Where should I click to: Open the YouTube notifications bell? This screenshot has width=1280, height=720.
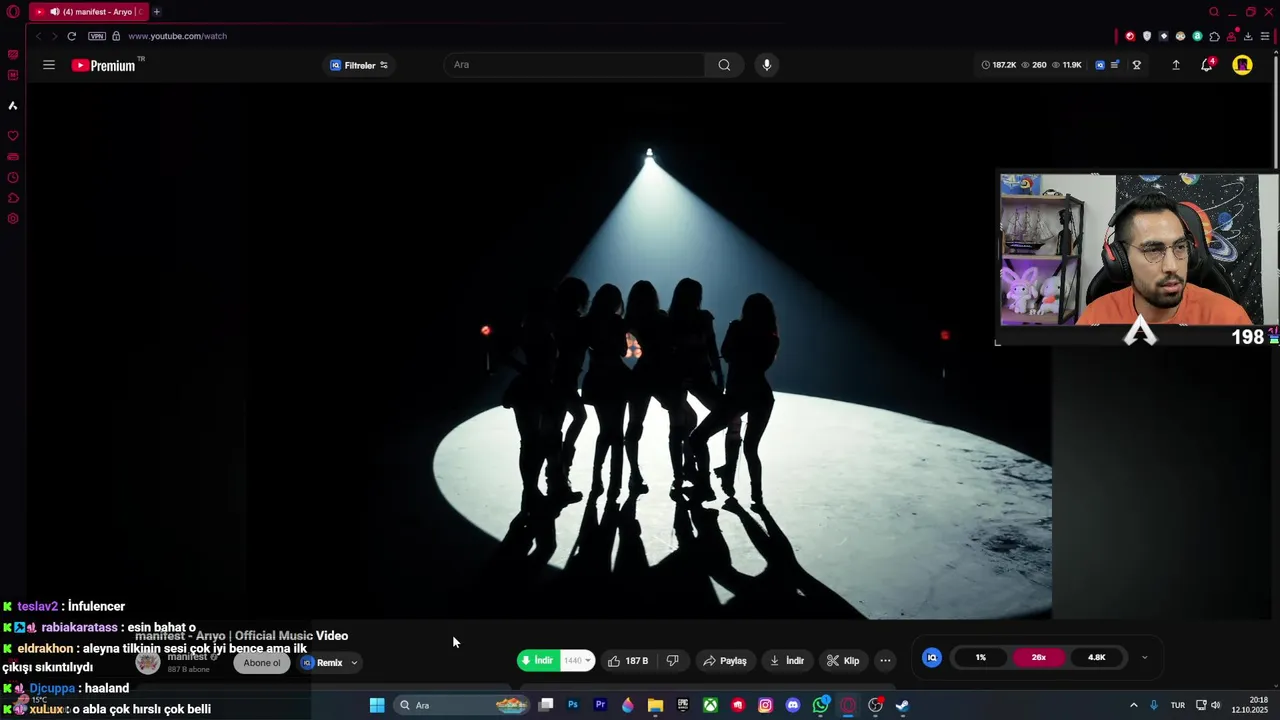coord(1207,65)
